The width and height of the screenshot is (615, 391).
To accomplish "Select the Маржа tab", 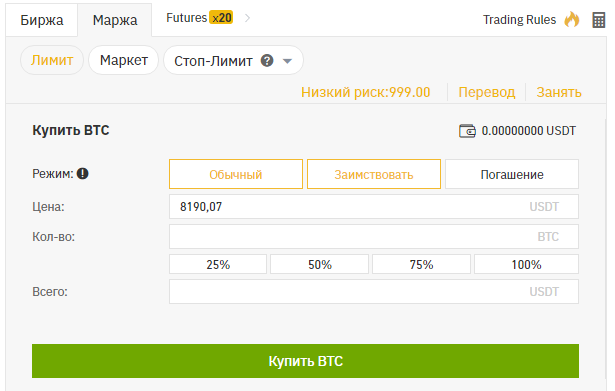I will pos(115,20).
